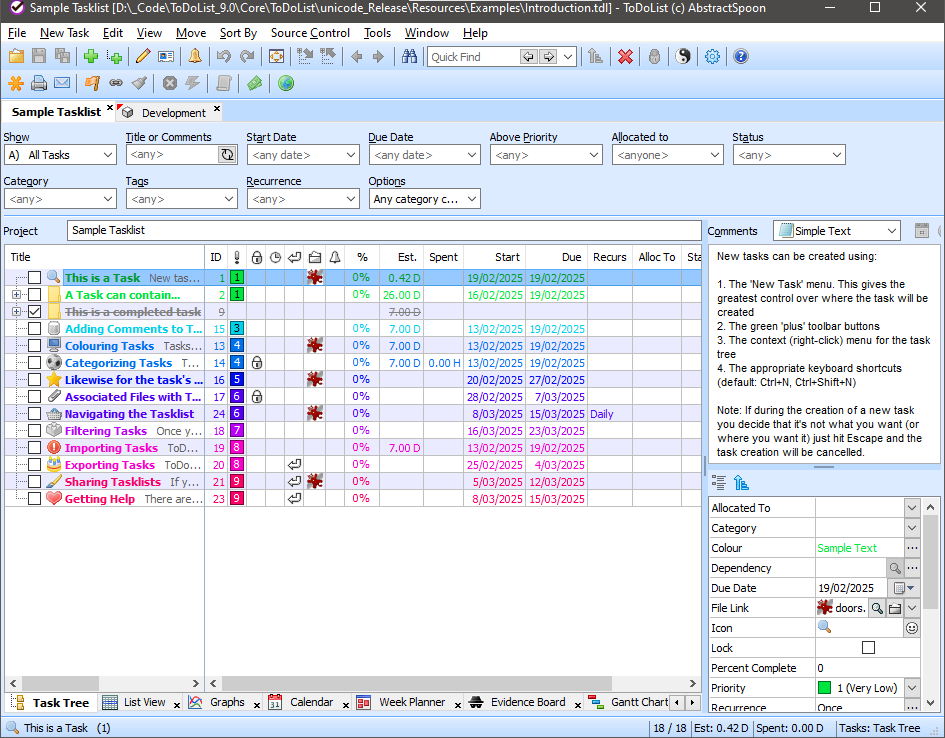Open Preferences with the gear icon
The height and width of the screenshot is (738, 945).
coord(712,57)
